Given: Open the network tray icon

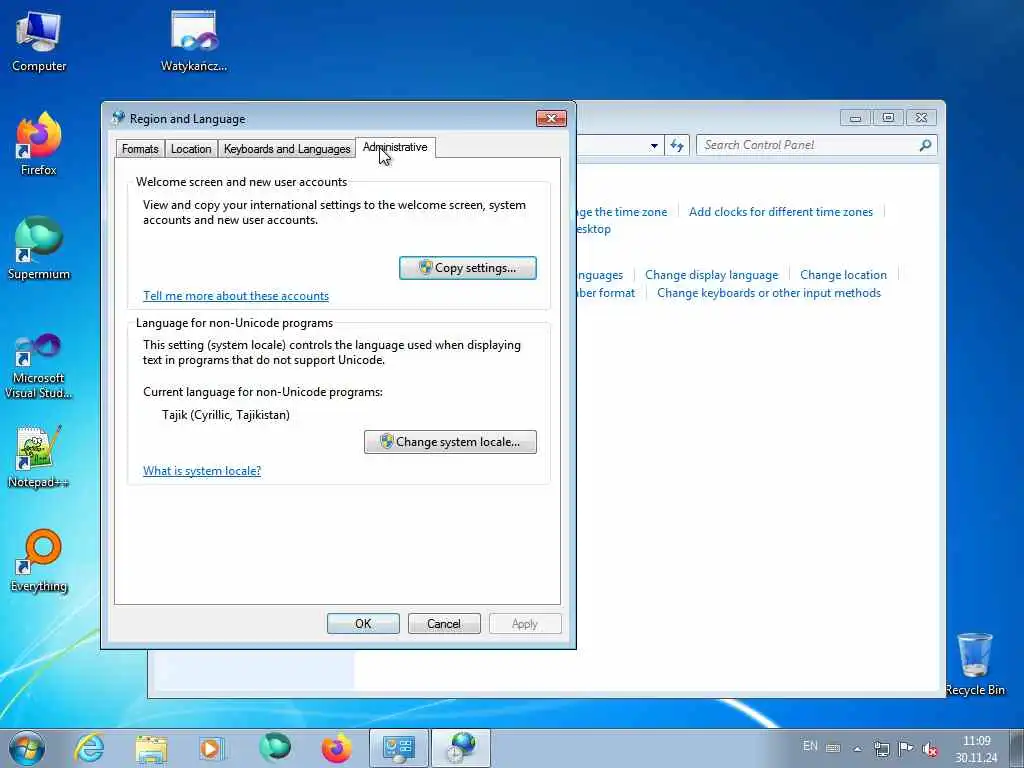Looking at the screenshot, I should (882, 749).
